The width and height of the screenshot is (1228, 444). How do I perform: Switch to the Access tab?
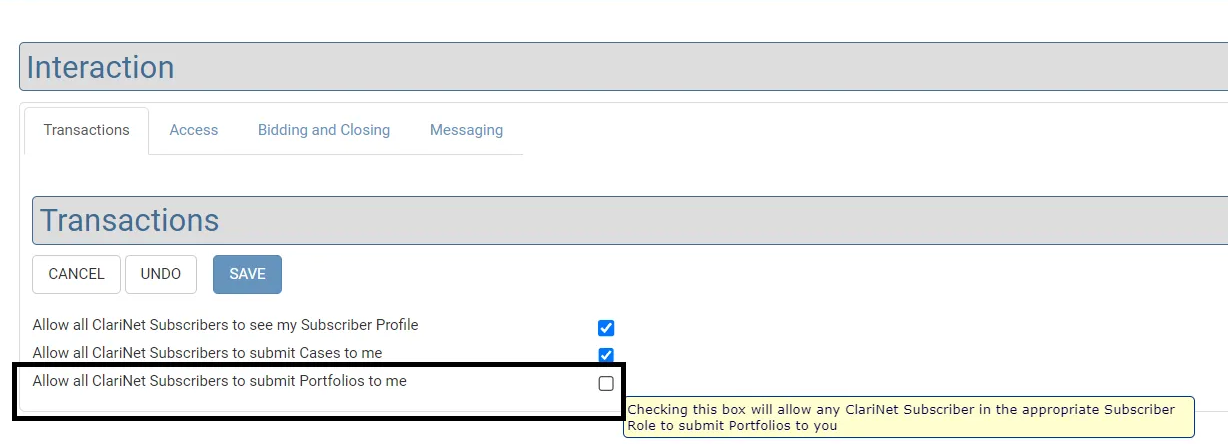coord(193,130)
